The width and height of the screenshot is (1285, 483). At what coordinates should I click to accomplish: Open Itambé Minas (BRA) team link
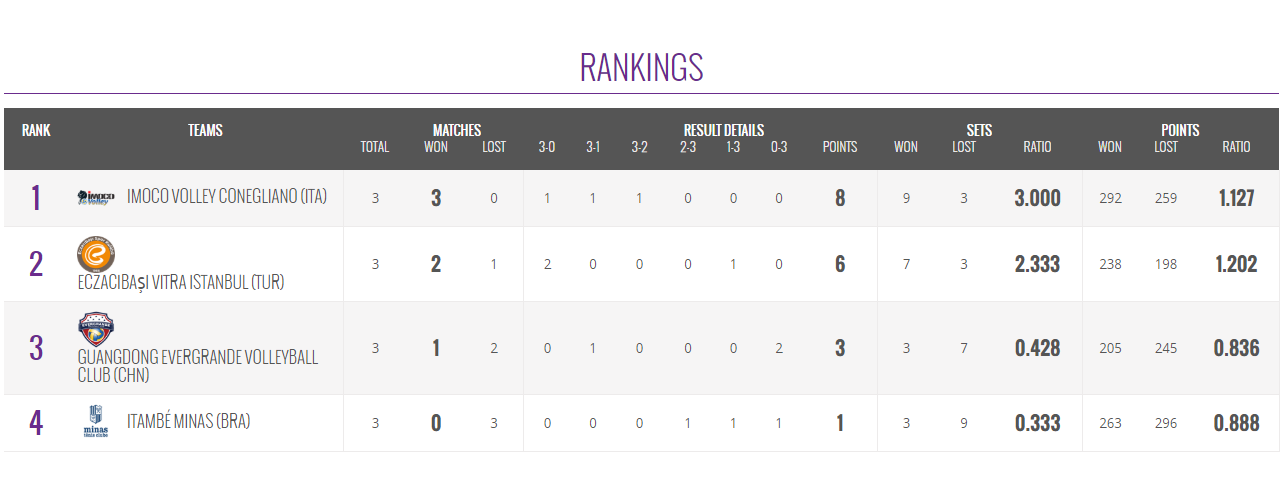click(188, 422)
